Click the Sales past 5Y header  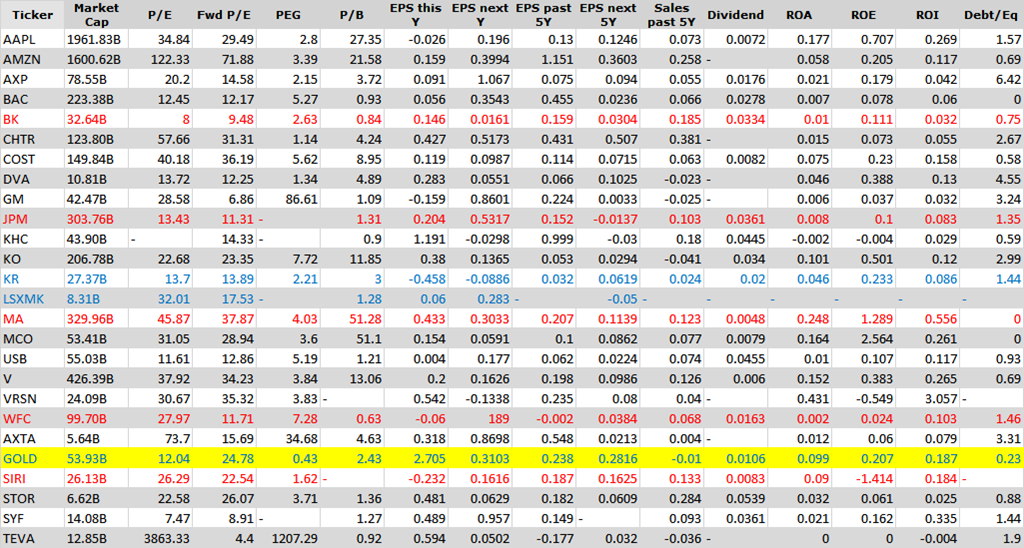(x=673, y=14)
